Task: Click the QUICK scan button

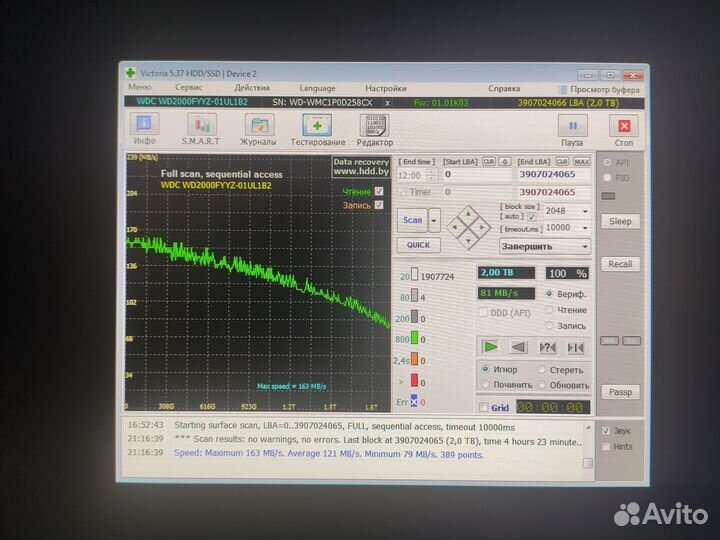Action: 416,244
